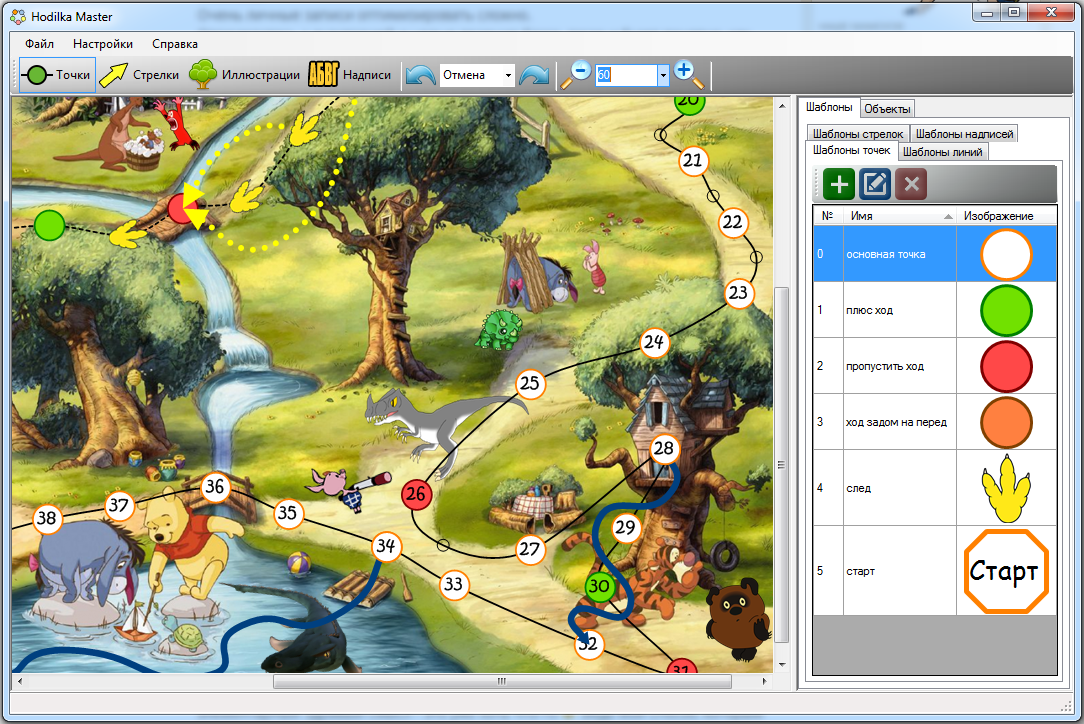Select the Точки (points) tool
This screenshot has width=1084, height=724.
(x=57, y=75)
